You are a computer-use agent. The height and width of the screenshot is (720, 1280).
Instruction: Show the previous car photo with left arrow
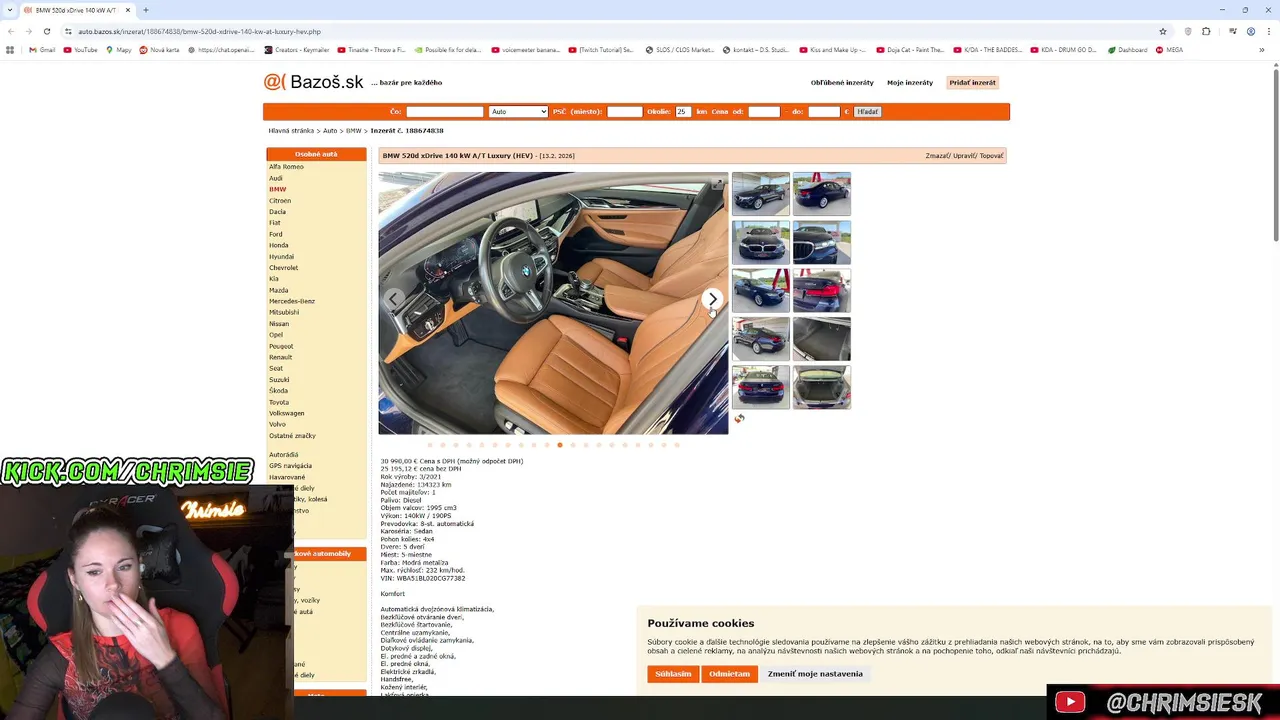pyautogui.click(x=394, y=299)
